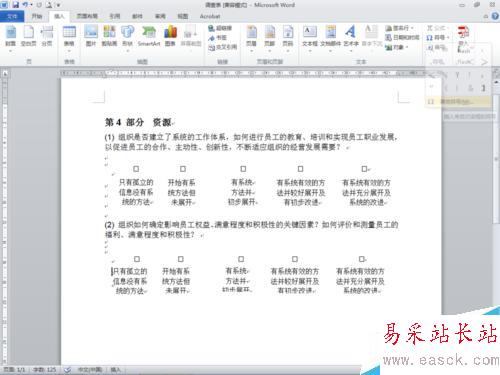500x375 pixels.
Task: Minimize the ribbon with the caret icon
Action: pos(486,16)
